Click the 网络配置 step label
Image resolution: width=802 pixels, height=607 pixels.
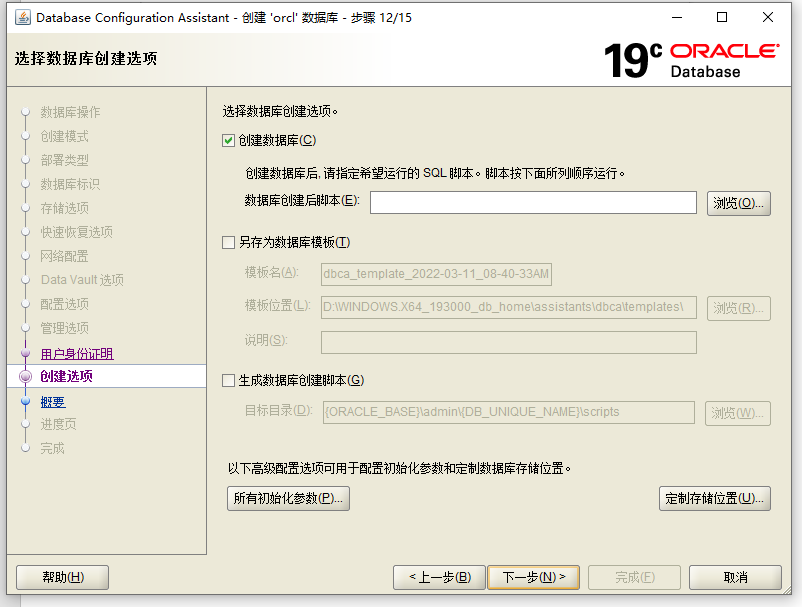64,256
